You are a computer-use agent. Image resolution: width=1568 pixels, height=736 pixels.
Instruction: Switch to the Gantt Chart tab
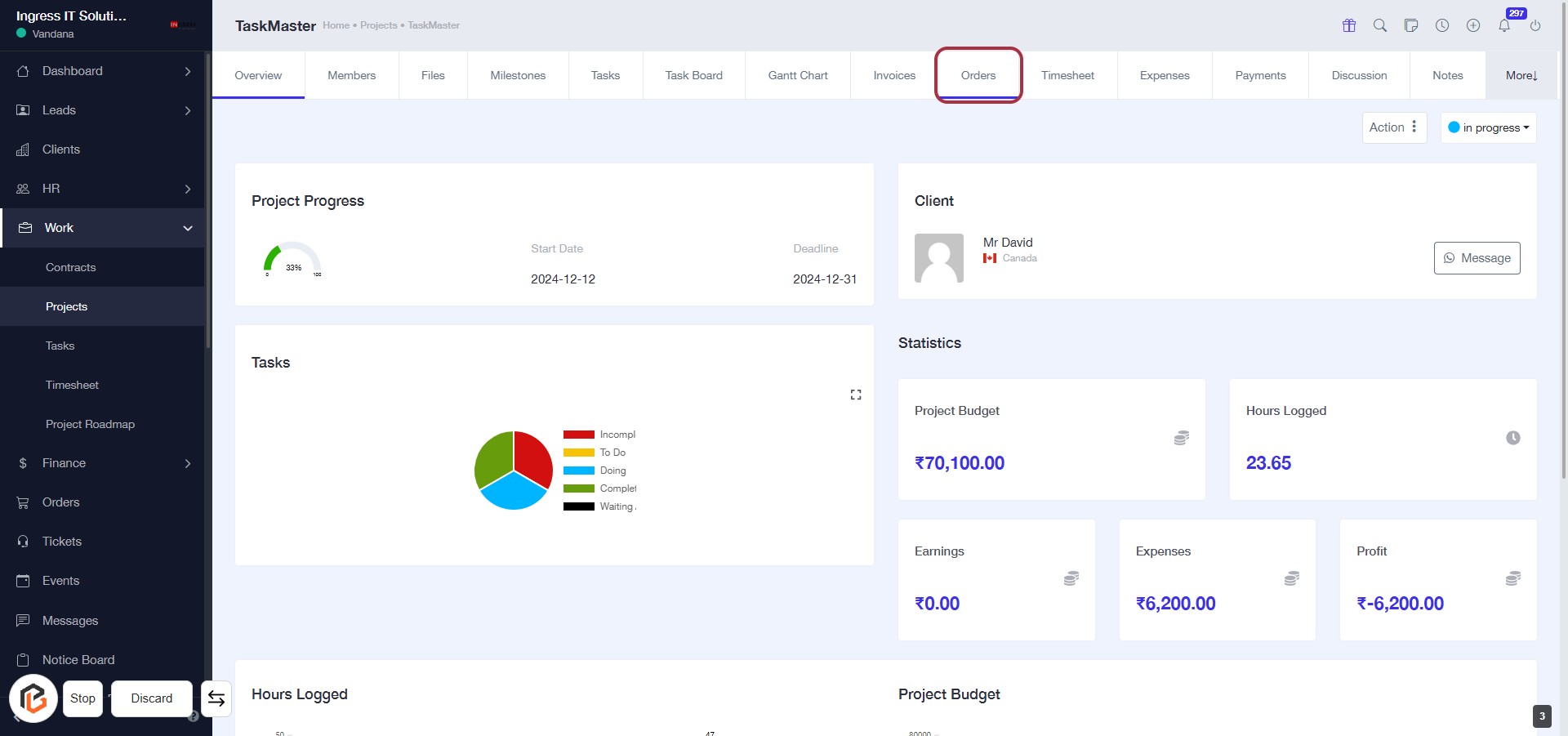(798, 75)
